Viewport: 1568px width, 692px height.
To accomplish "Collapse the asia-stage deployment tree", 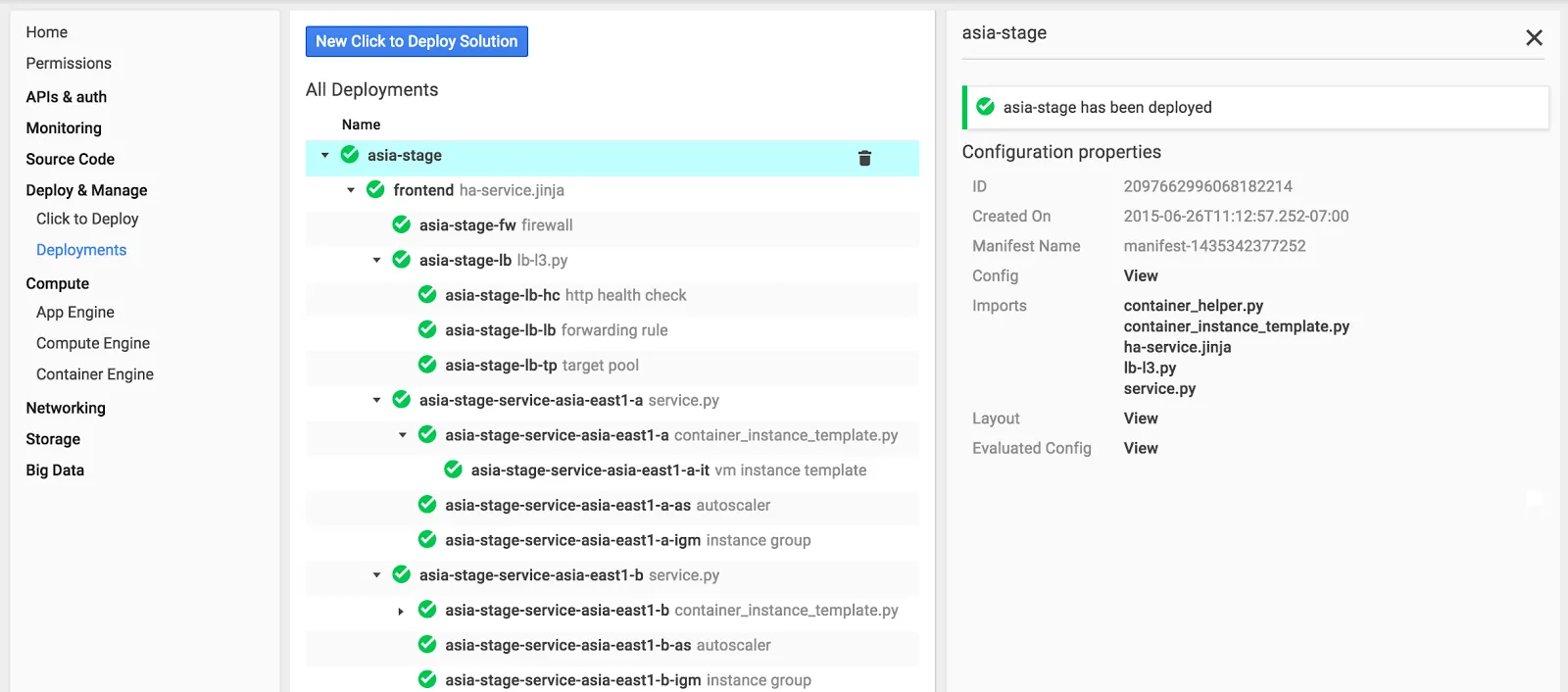I will 325,155.
